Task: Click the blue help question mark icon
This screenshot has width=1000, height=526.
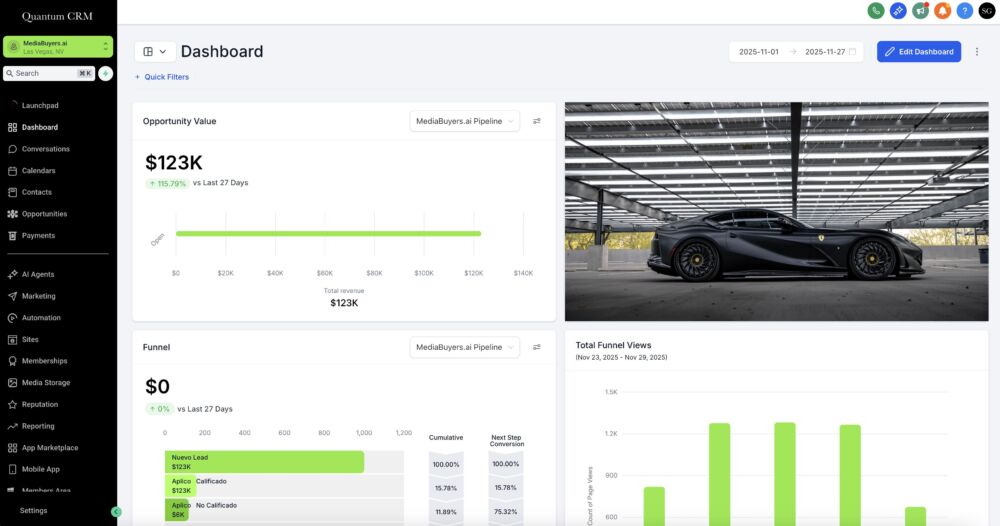Action: (964, 10)
